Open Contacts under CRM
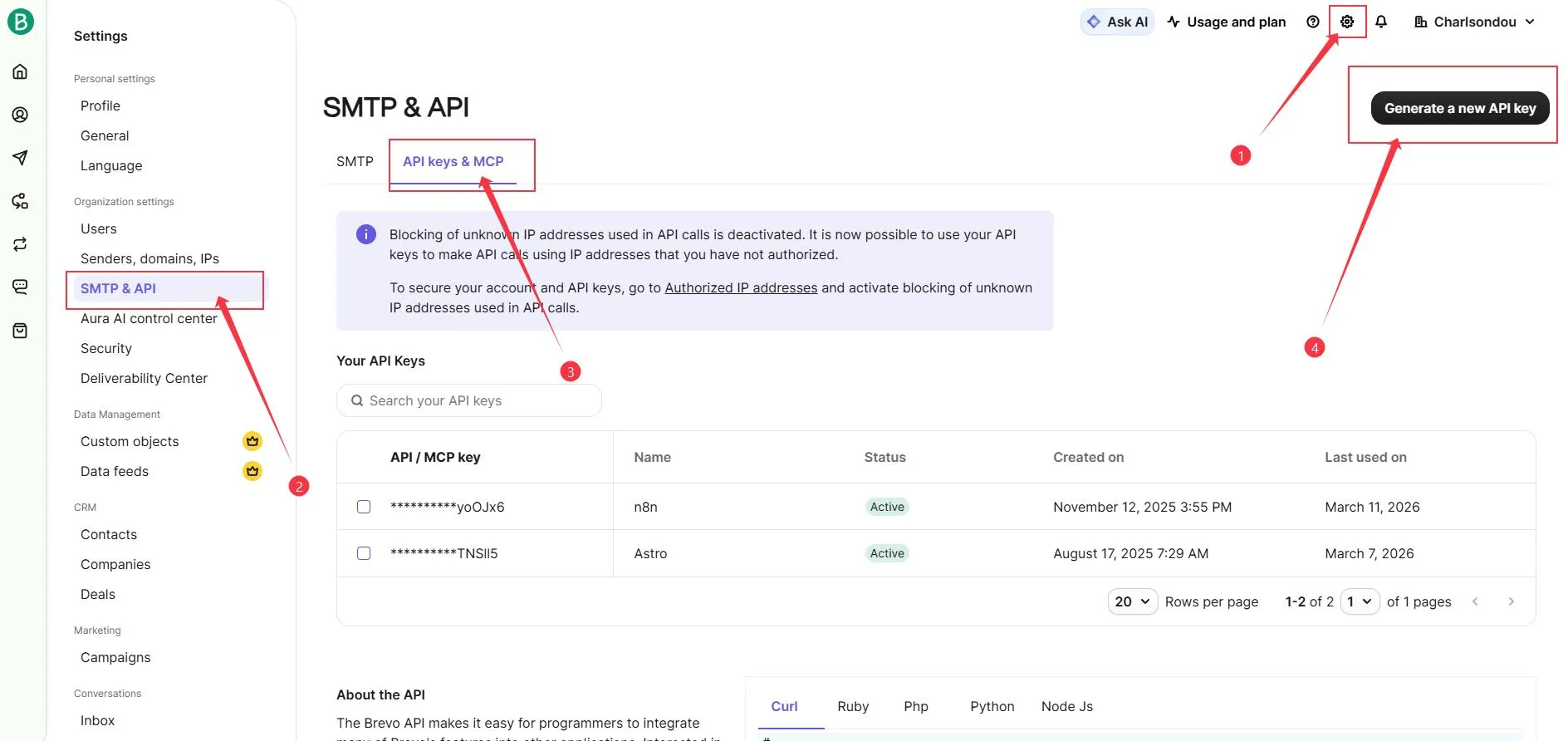 [109, 534]
